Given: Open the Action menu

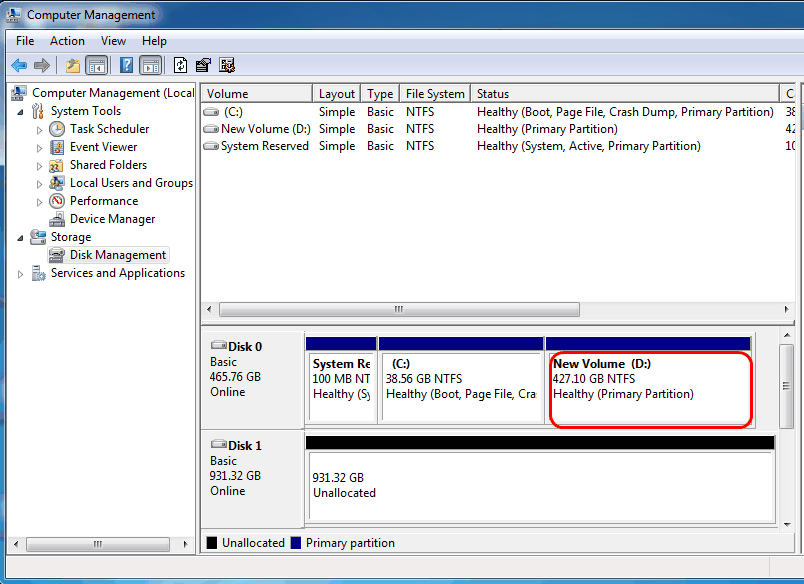Looking at the screenshot, I should click(x=67, y=41).
